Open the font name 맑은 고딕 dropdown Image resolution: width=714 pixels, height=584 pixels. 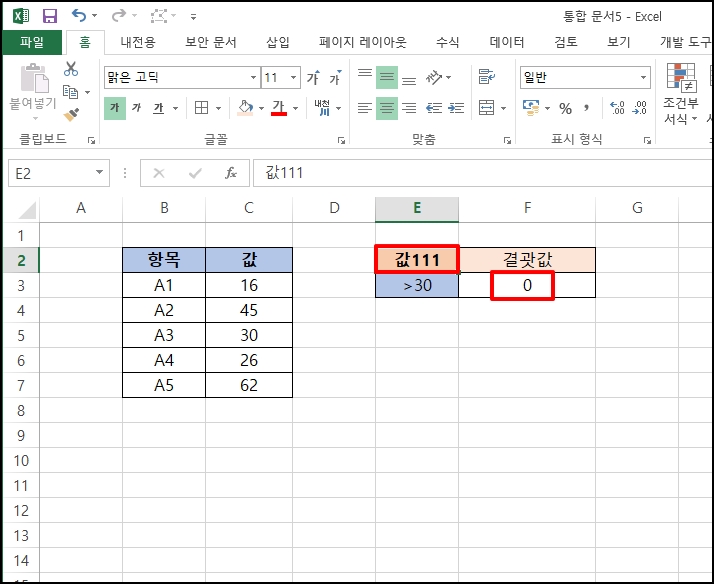tap(253, 77)
